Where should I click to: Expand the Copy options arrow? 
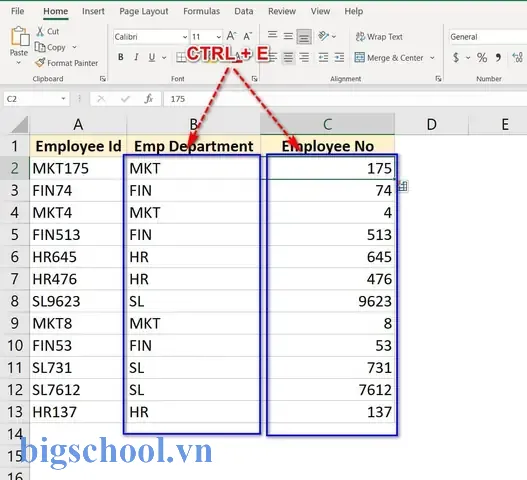[74, 47]
